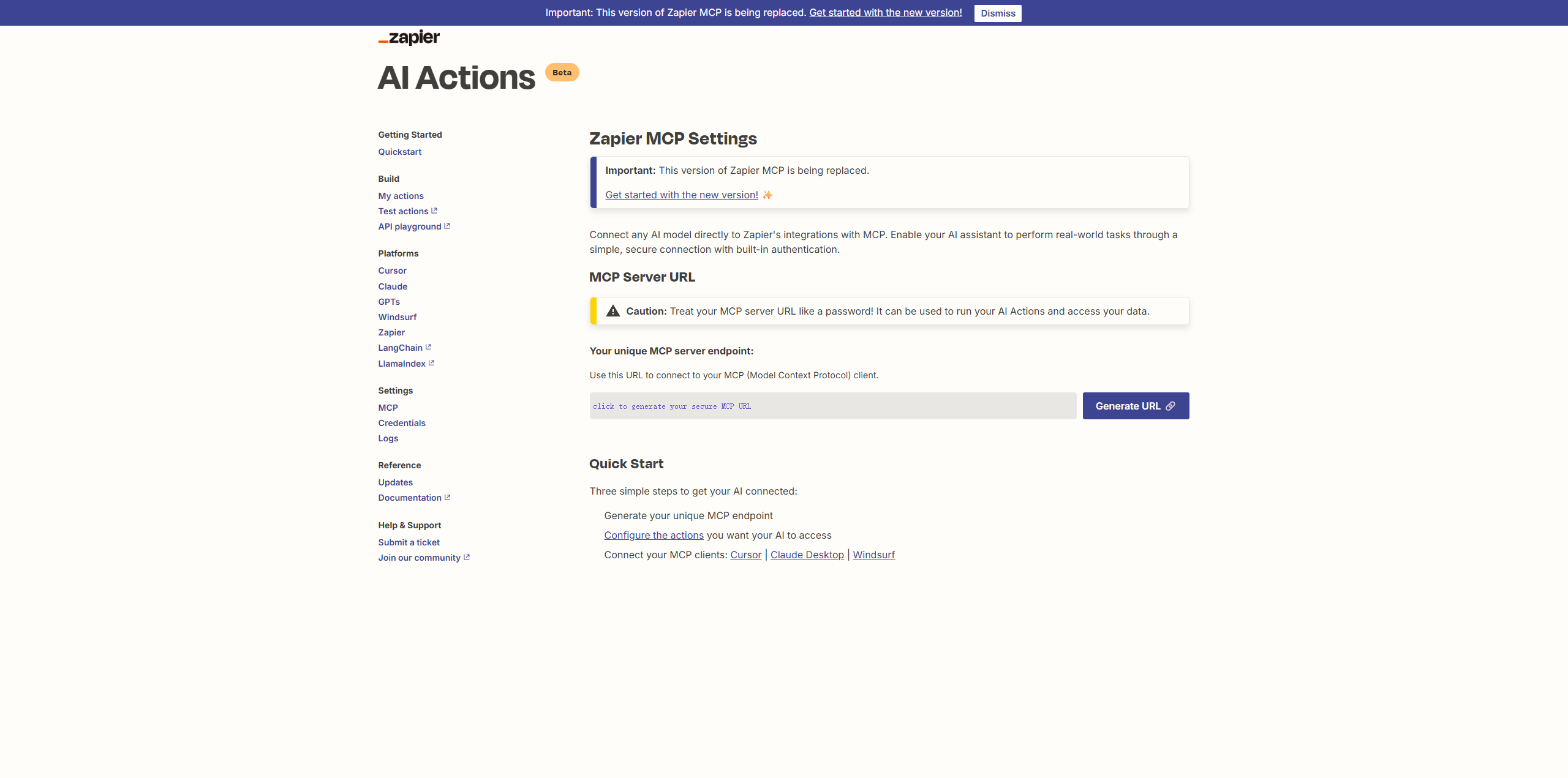The image size is (1568, 778).
Task: Click the Zapier logo
Action: pos(409,37)
